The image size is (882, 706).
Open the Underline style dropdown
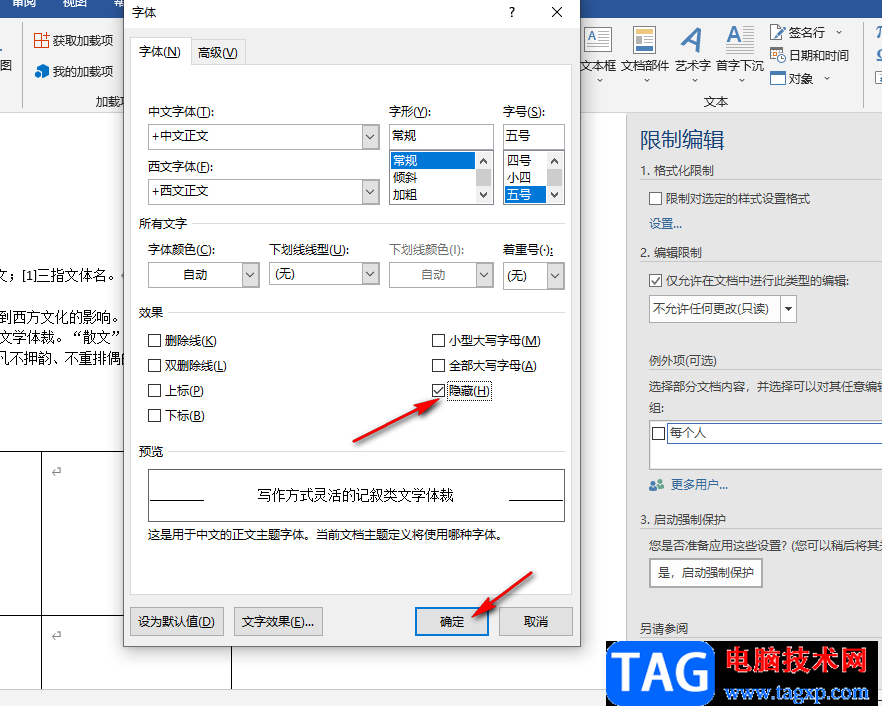click(370, 274)
